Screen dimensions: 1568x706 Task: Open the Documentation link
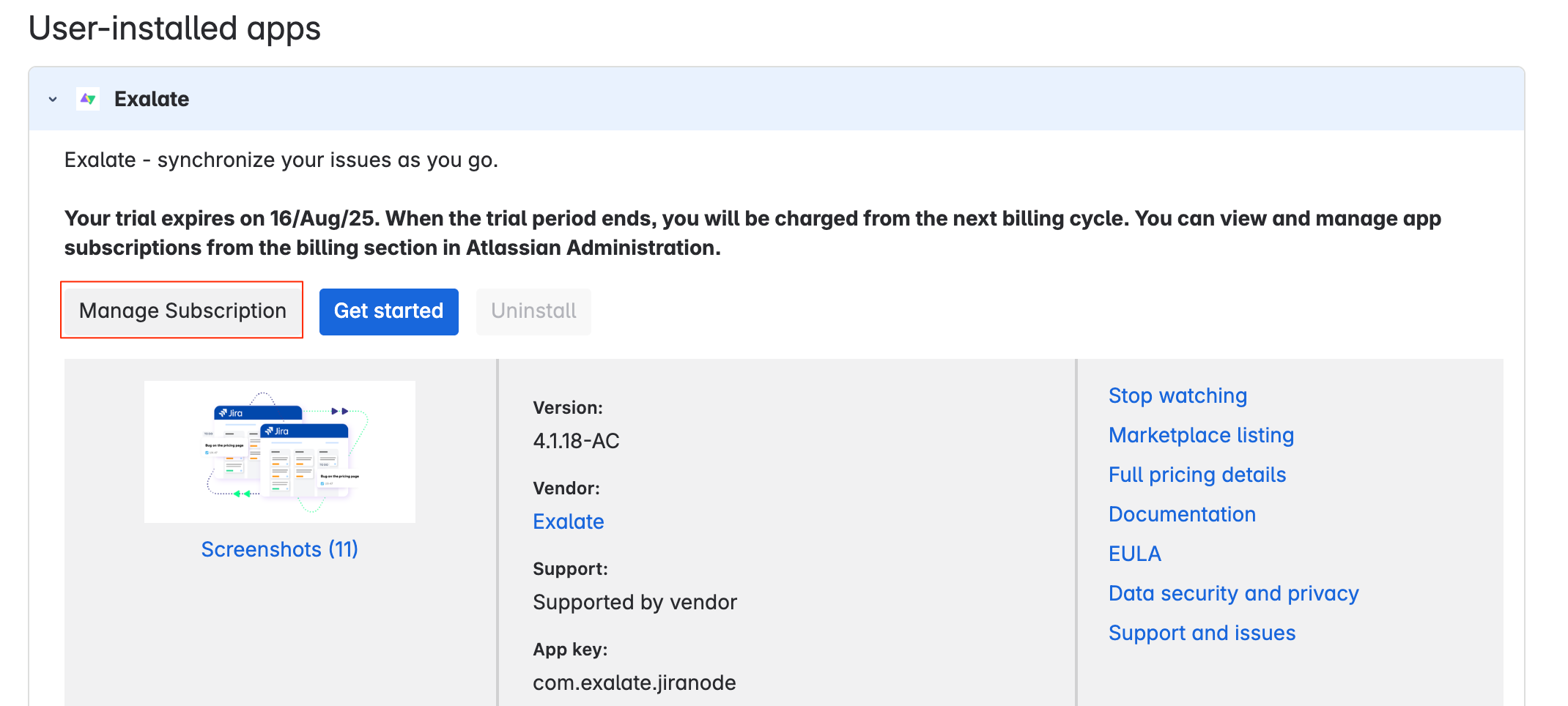pos(1182,514)
